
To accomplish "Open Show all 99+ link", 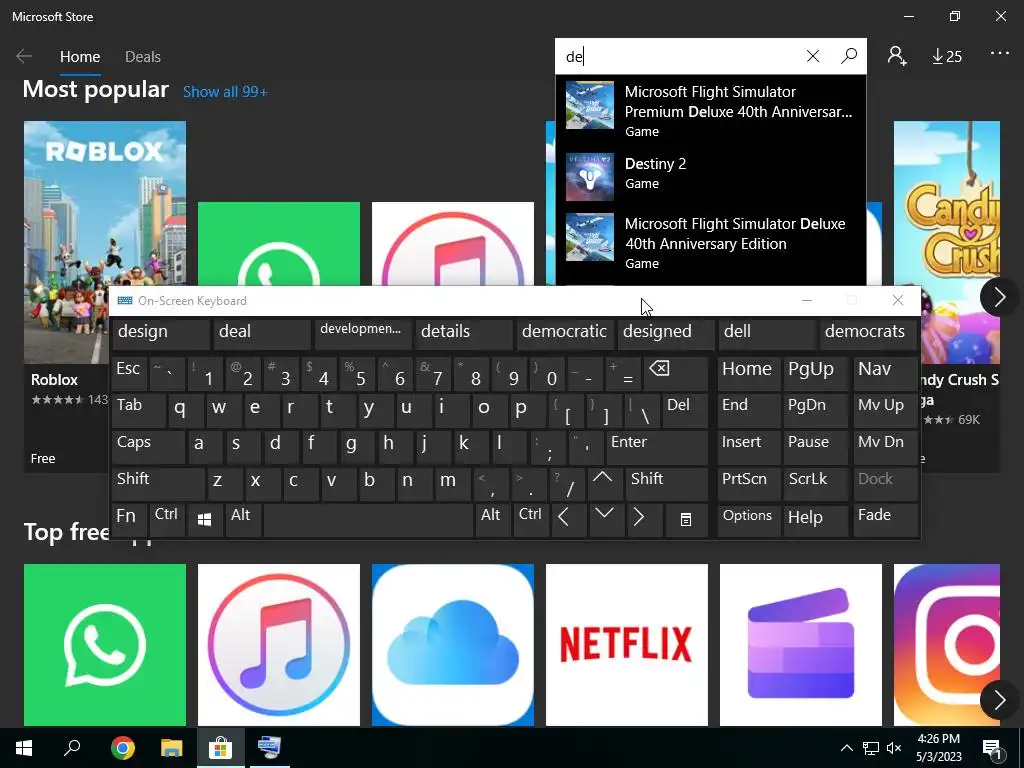I will (x=225, y=92).
